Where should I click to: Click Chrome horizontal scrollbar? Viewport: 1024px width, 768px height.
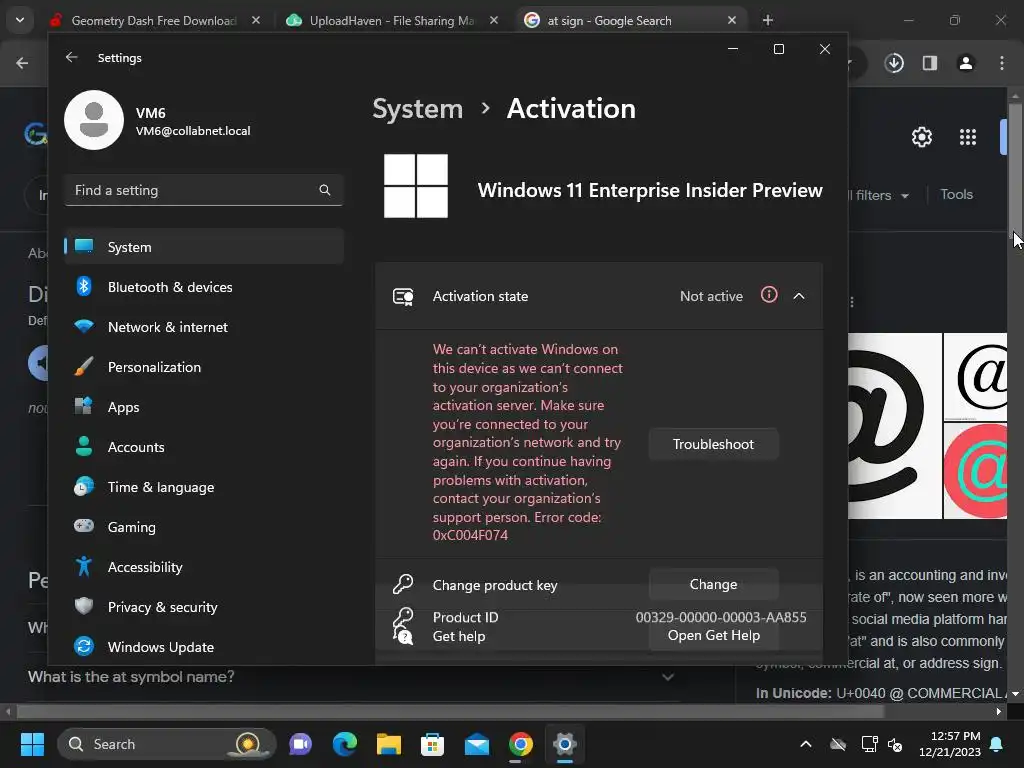451,711
